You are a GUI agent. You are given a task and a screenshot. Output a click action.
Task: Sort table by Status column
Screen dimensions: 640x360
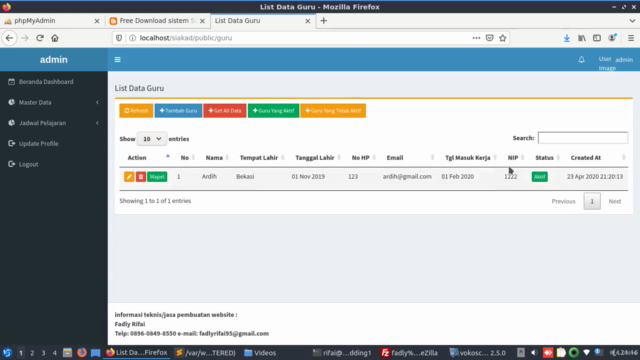click(x=544, y=158)
